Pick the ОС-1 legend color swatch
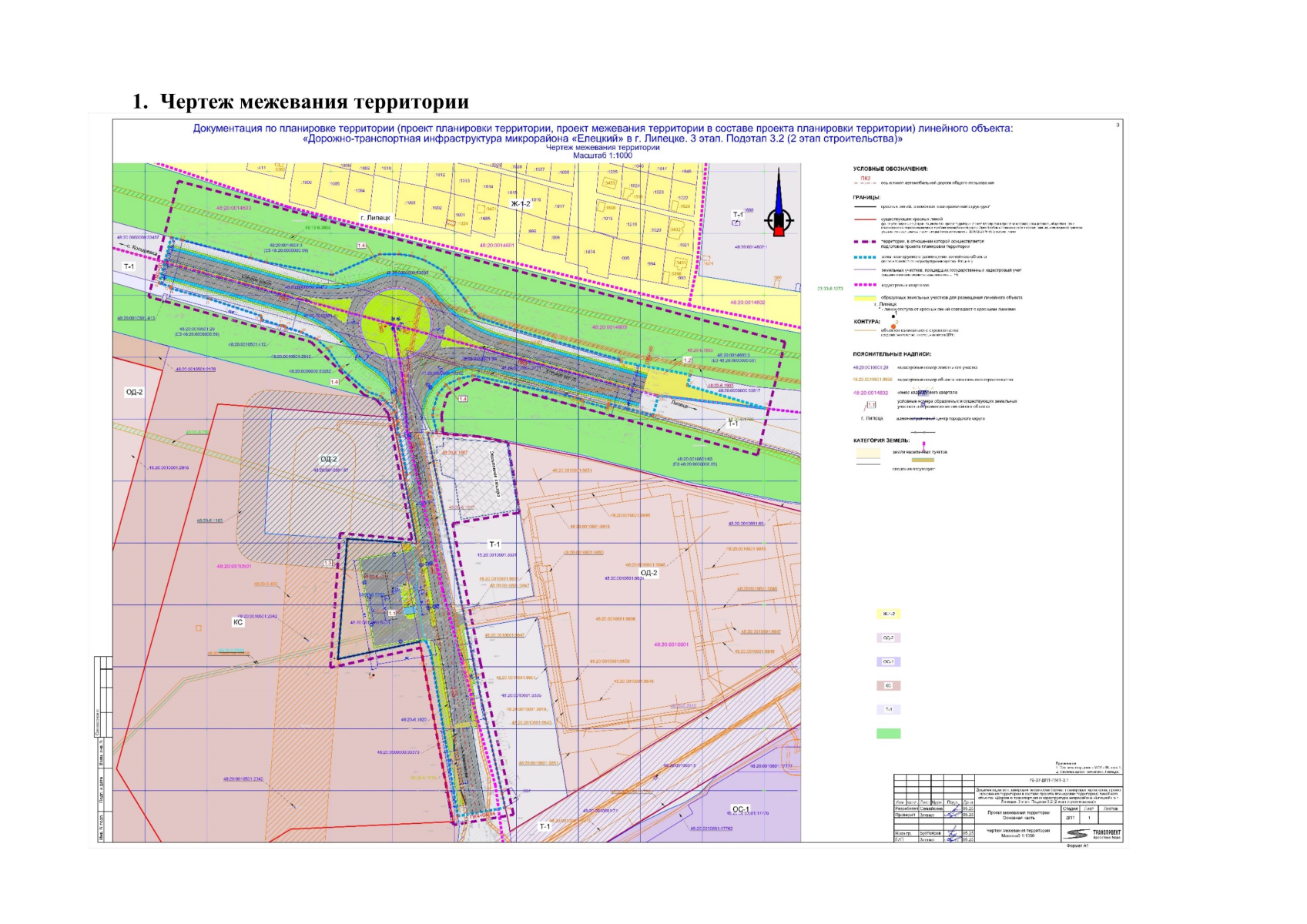The width and height of the screenshot is (1307, 924). coord(888,662)
